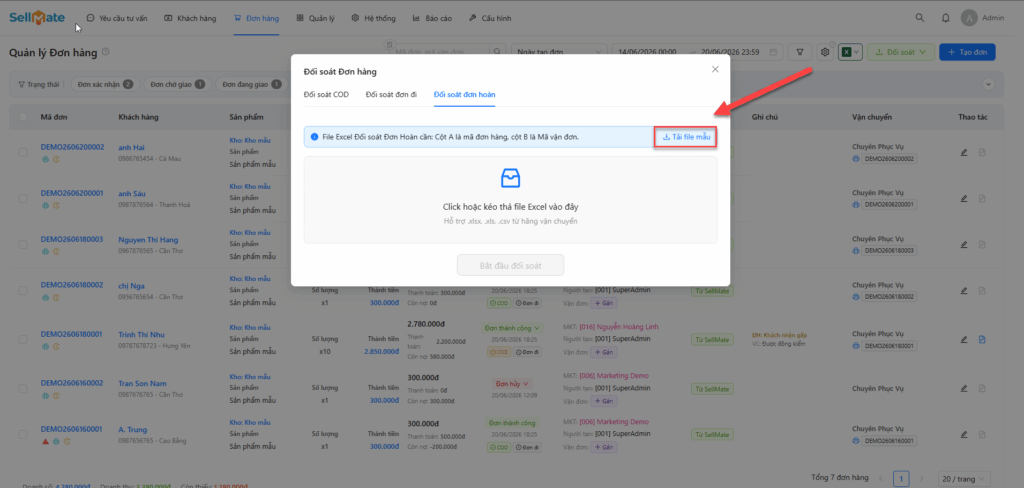Tick checkbox for order DEMO2606180002
1024x488 pixels.
tap(23, 290)
